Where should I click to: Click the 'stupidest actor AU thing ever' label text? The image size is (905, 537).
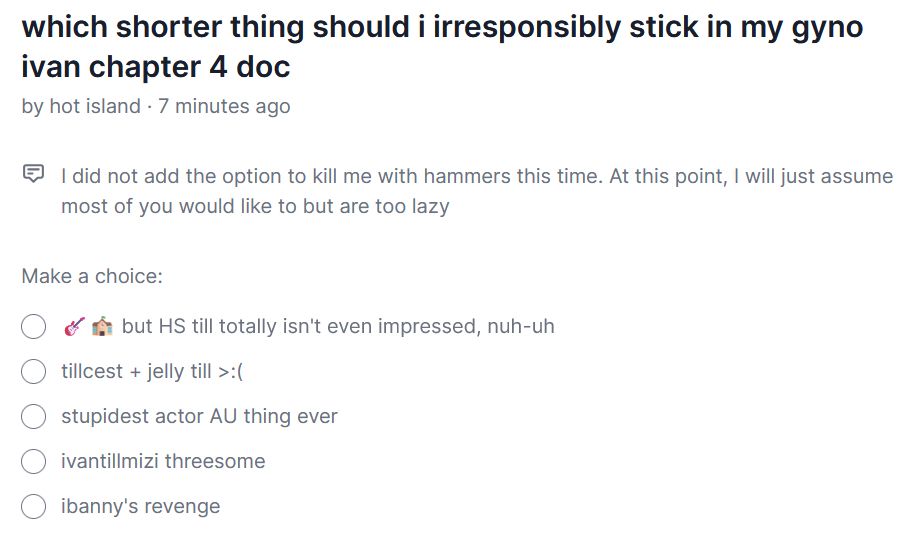click(x=199, y=416)
